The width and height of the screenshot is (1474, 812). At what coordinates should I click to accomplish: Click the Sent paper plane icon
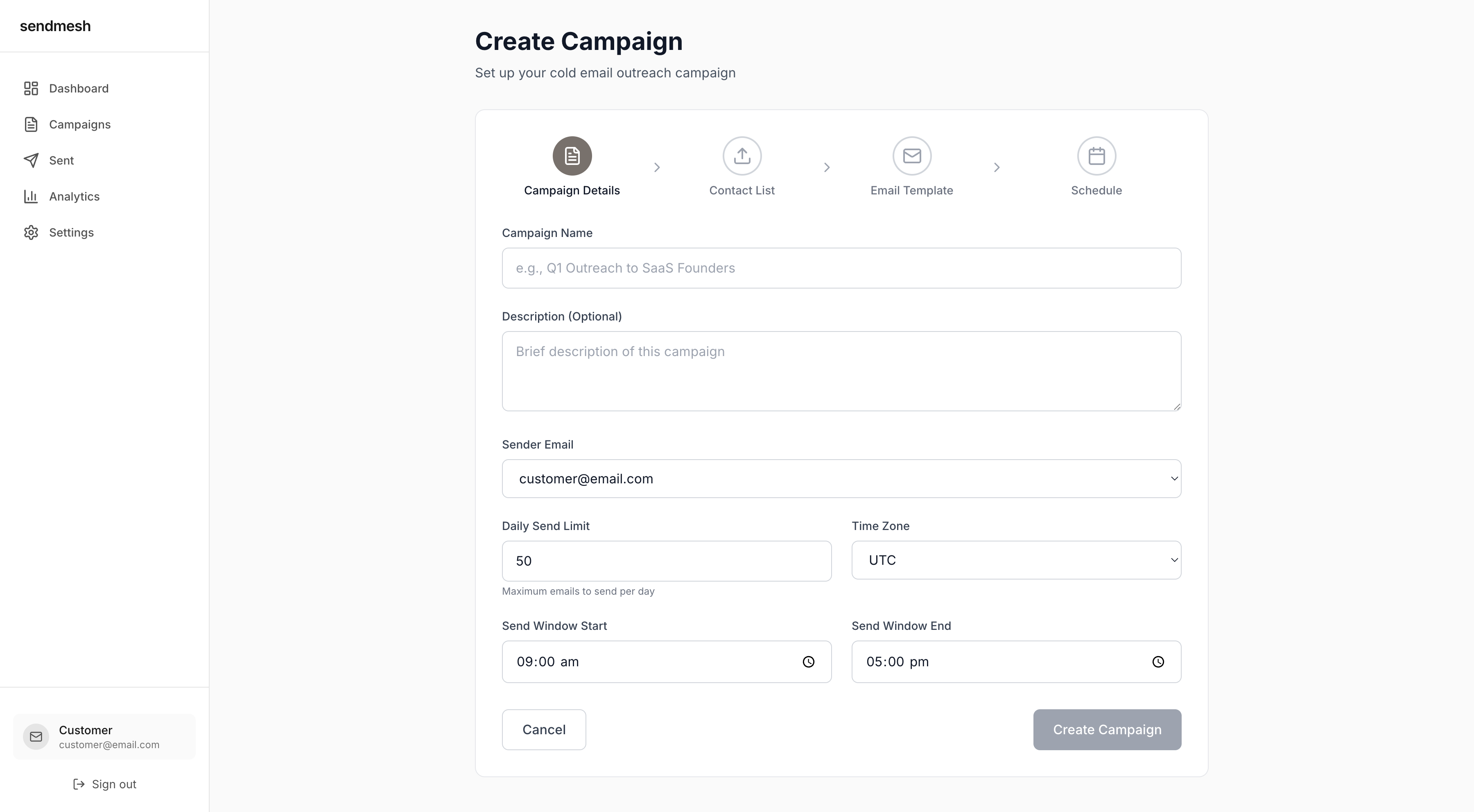[x=31, y=161]
